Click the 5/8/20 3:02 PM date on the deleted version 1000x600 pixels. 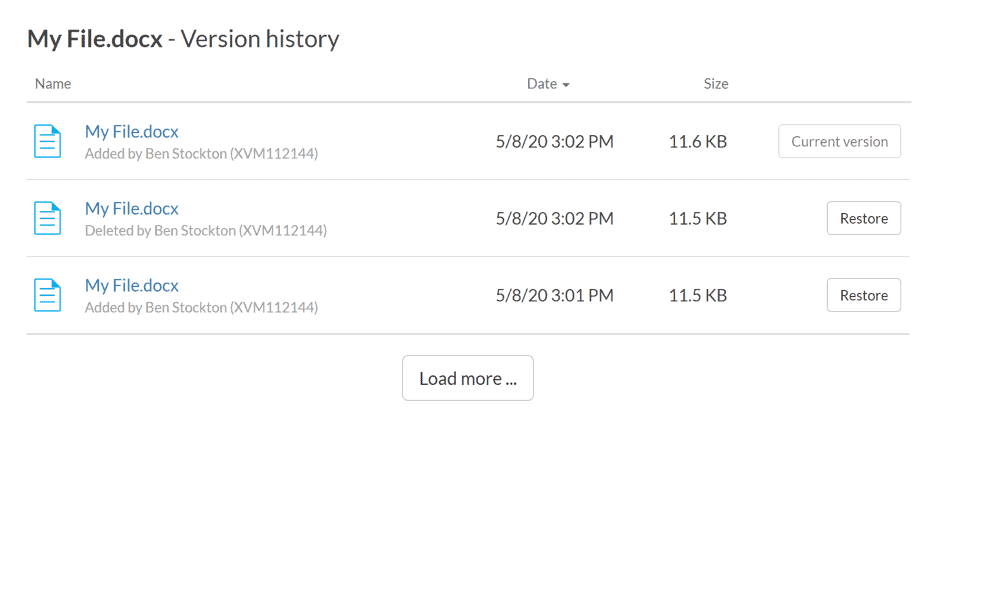(554, 218)
